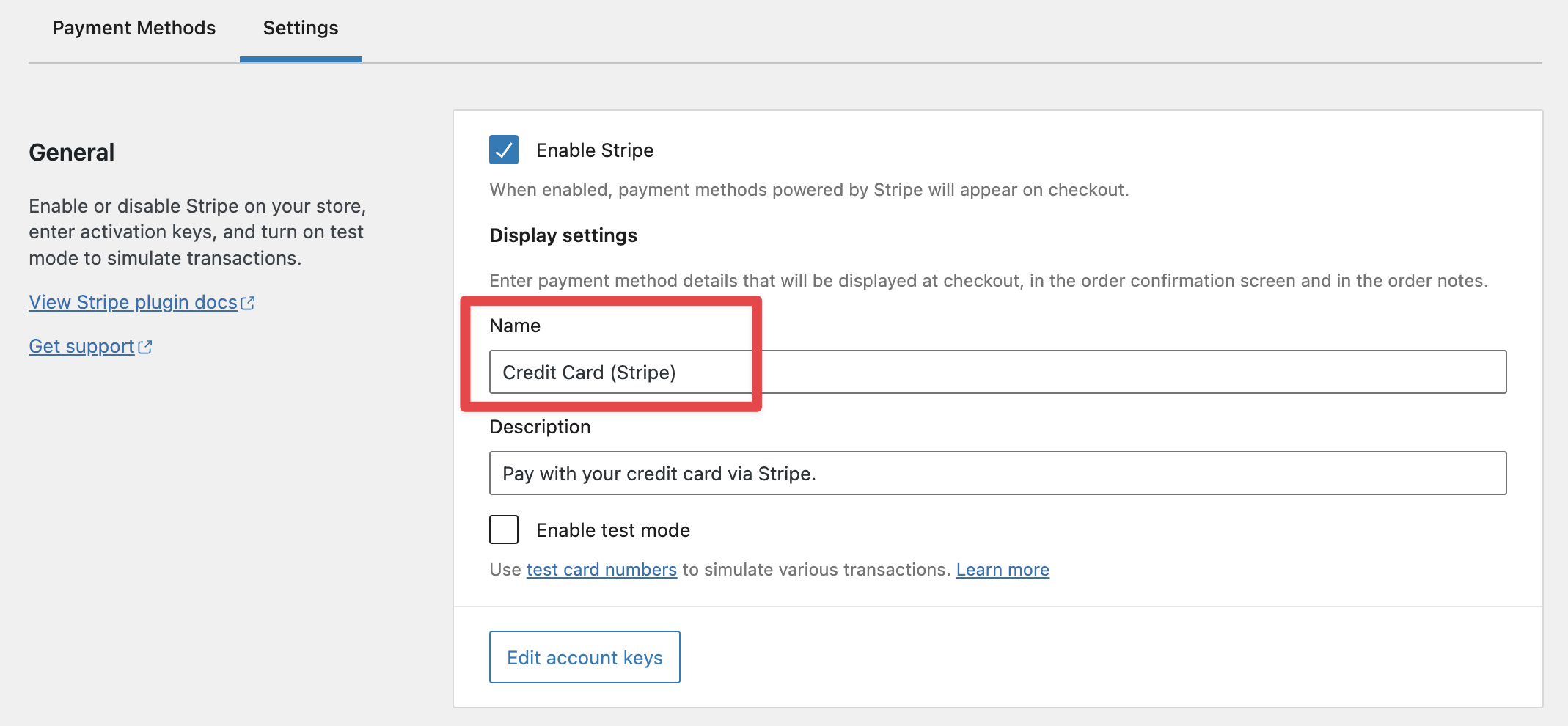Click the Enable Stripe label text
Screen dimensions: 1568x726
tap(595, 150)
